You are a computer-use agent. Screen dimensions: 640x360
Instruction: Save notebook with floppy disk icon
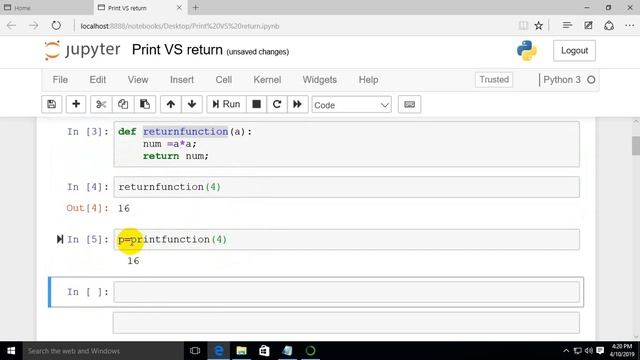coord(52,104)
